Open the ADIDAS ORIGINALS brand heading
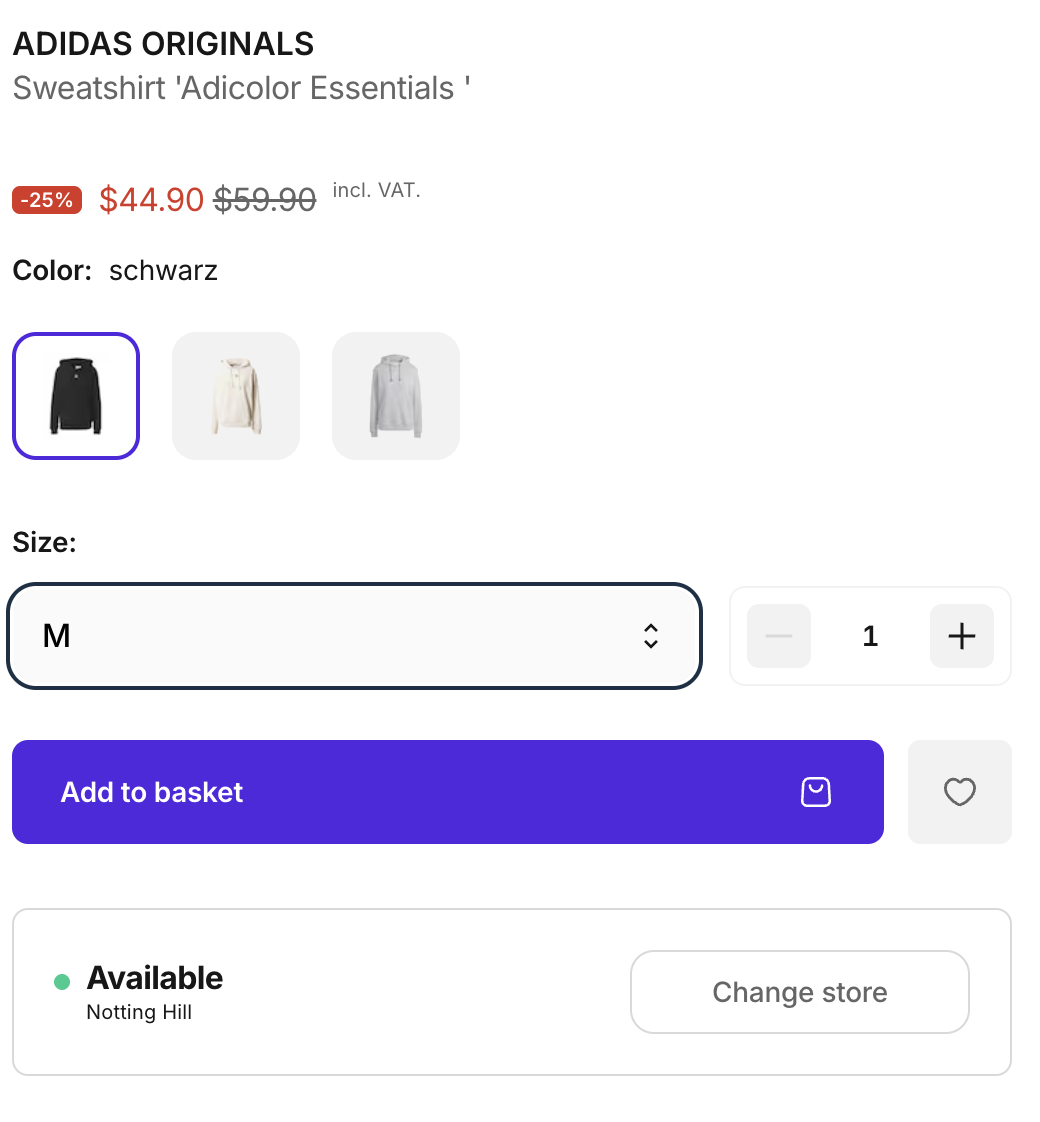The image size is (1040, 1122). click(x=163, y=44)
